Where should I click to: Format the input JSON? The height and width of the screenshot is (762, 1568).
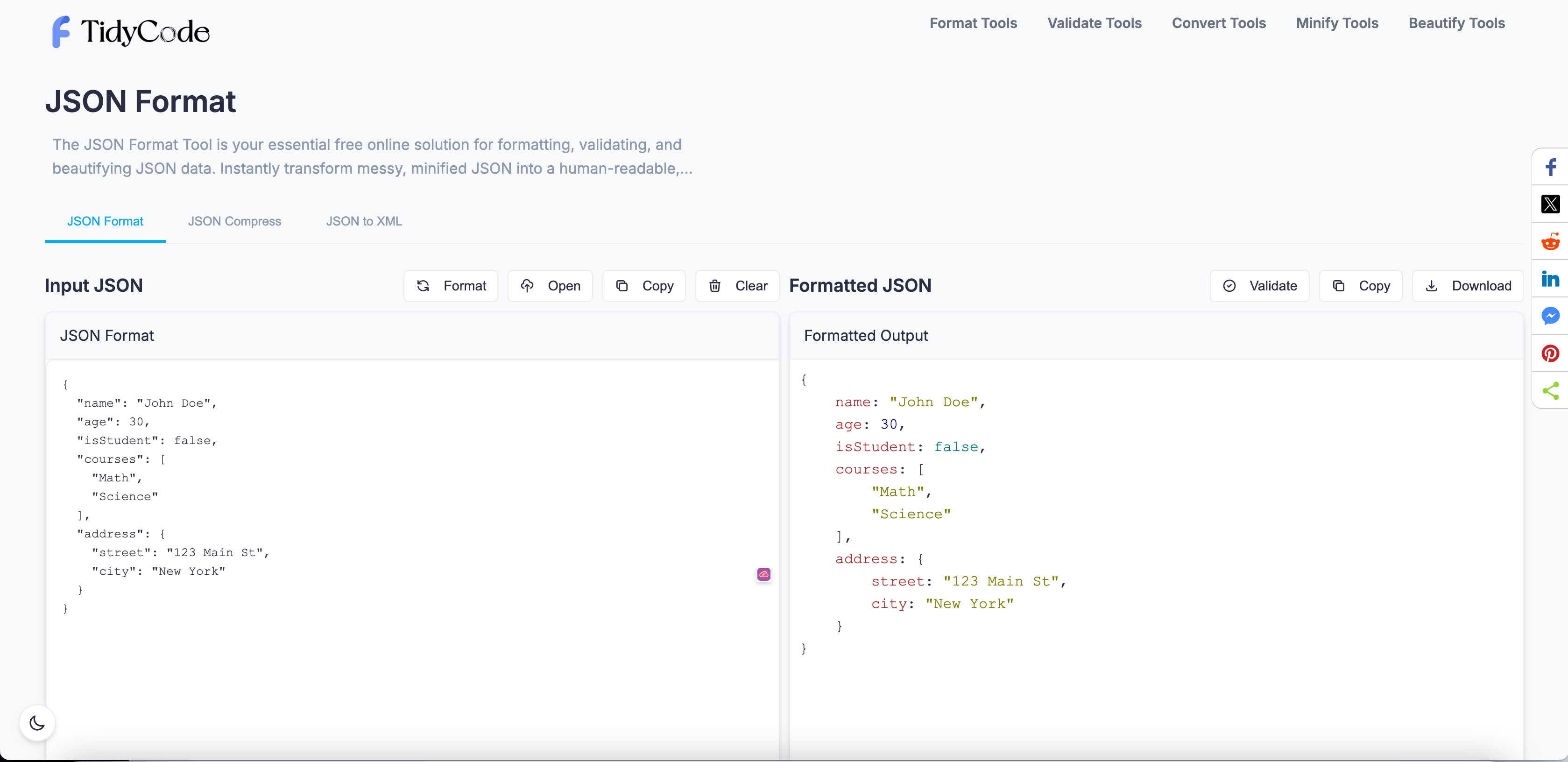(x=451, y=285)
